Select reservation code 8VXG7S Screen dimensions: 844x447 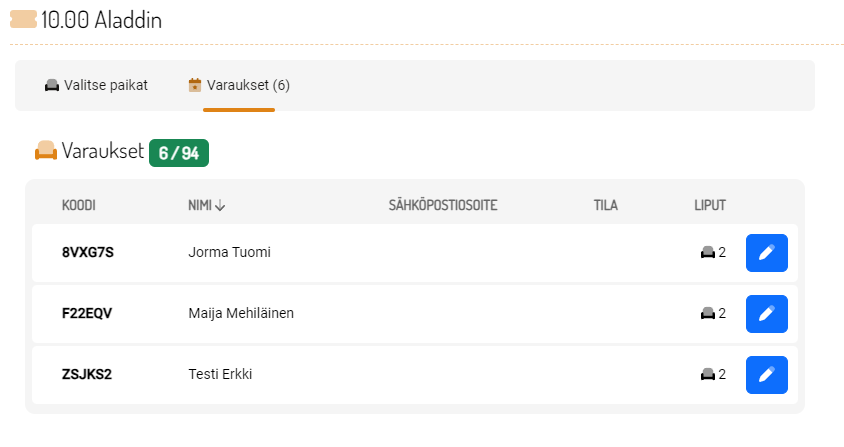(88, 253)
